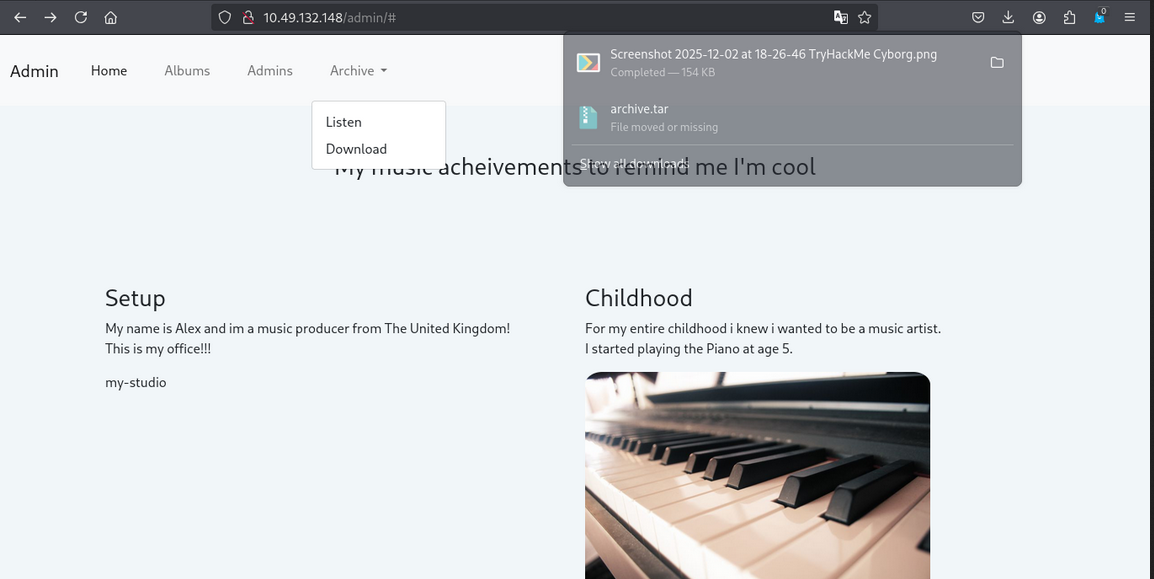This screenshot has width=1154, height=579.
Task: Go to the browser home page
Action: 111,17
